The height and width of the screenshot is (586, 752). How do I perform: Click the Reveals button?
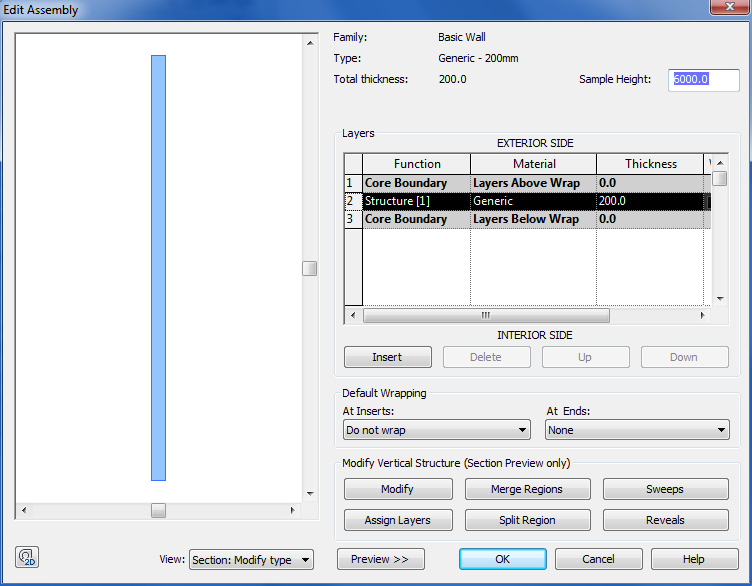665,520
